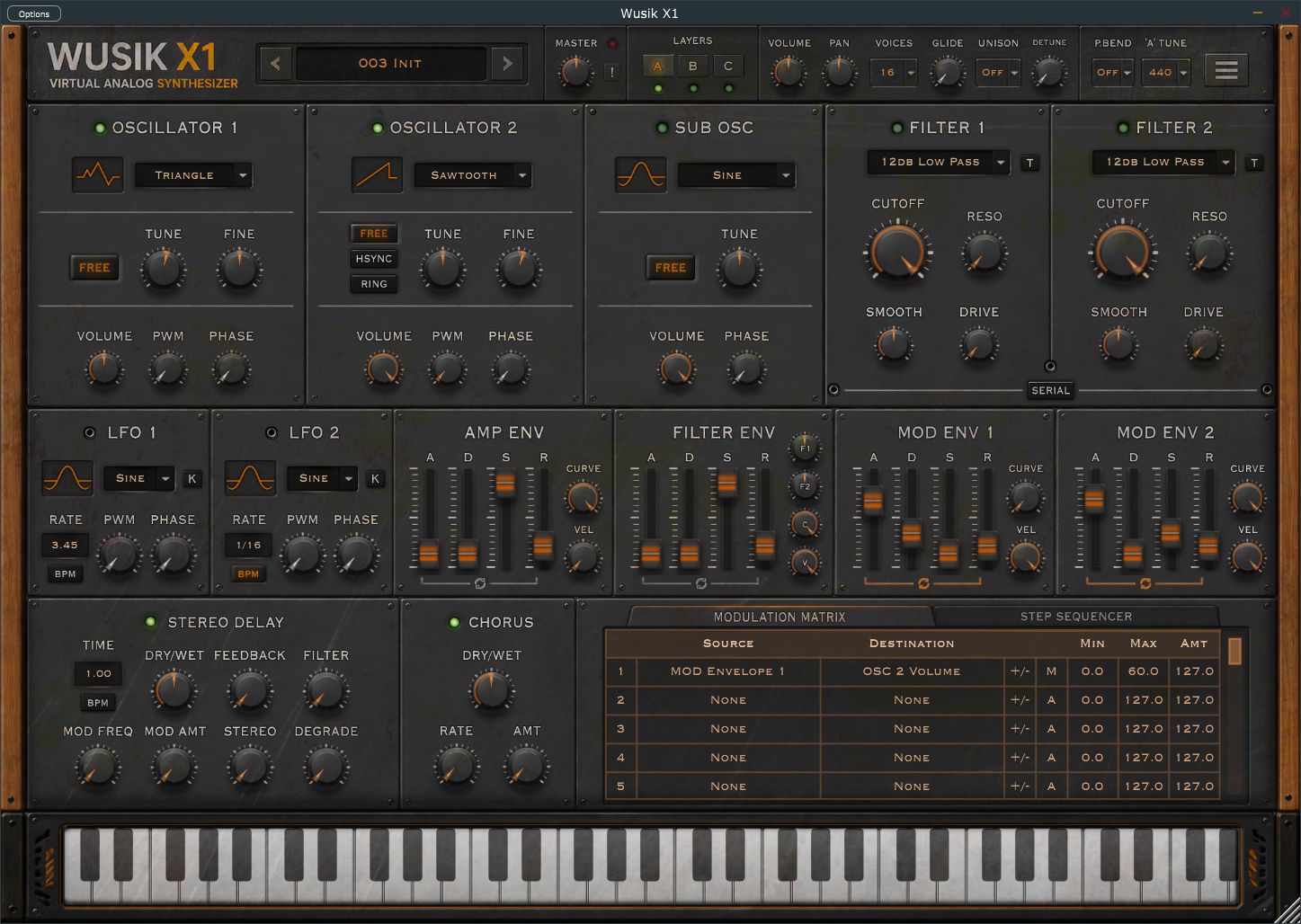Viewport: 1301px width, 924px height.
Task: Toggle Stereo Delay BPM button
Action: pos(98,703)
